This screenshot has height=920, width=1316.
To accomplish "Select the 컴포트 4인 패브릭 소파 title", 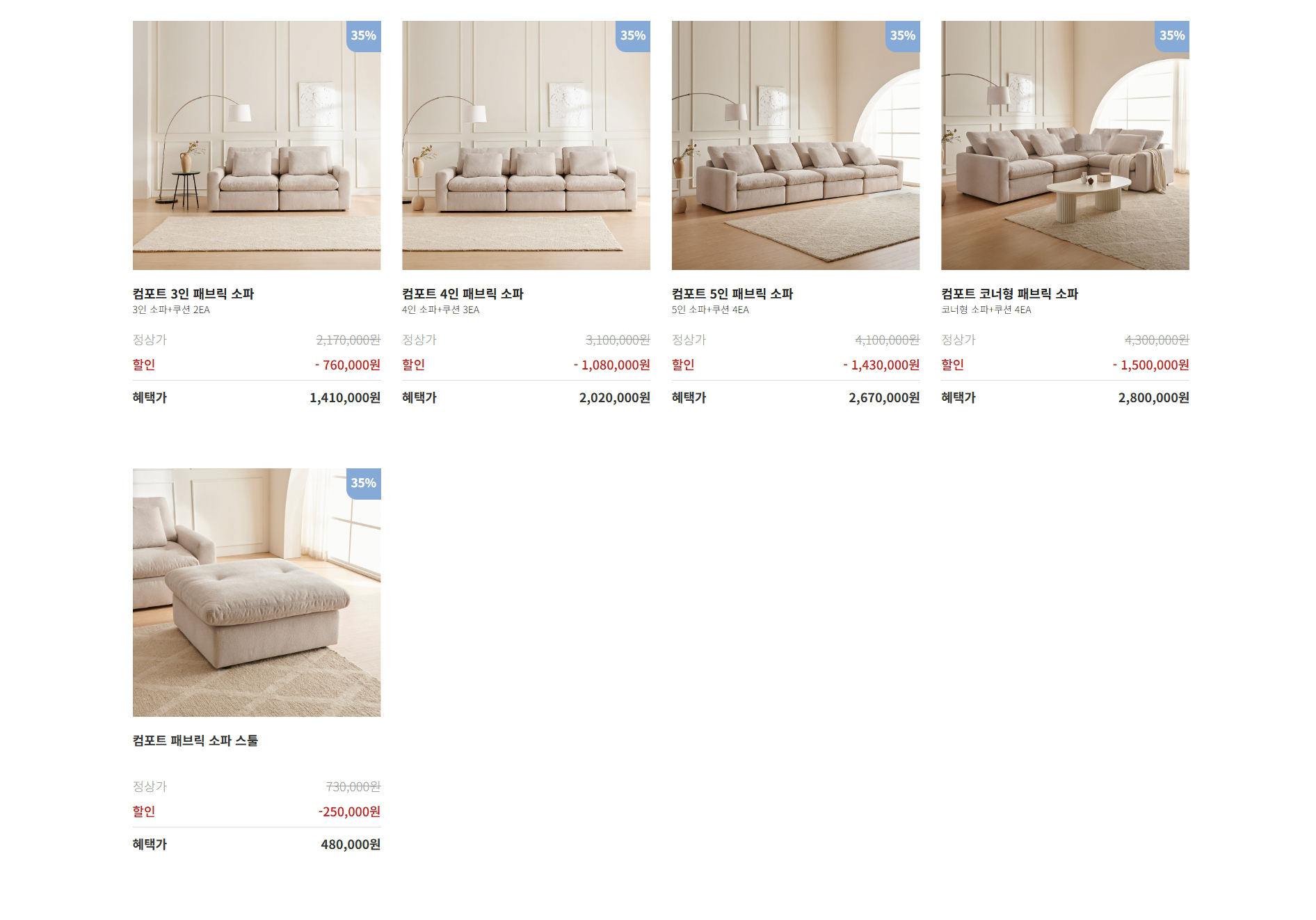I will coord(463,294).
